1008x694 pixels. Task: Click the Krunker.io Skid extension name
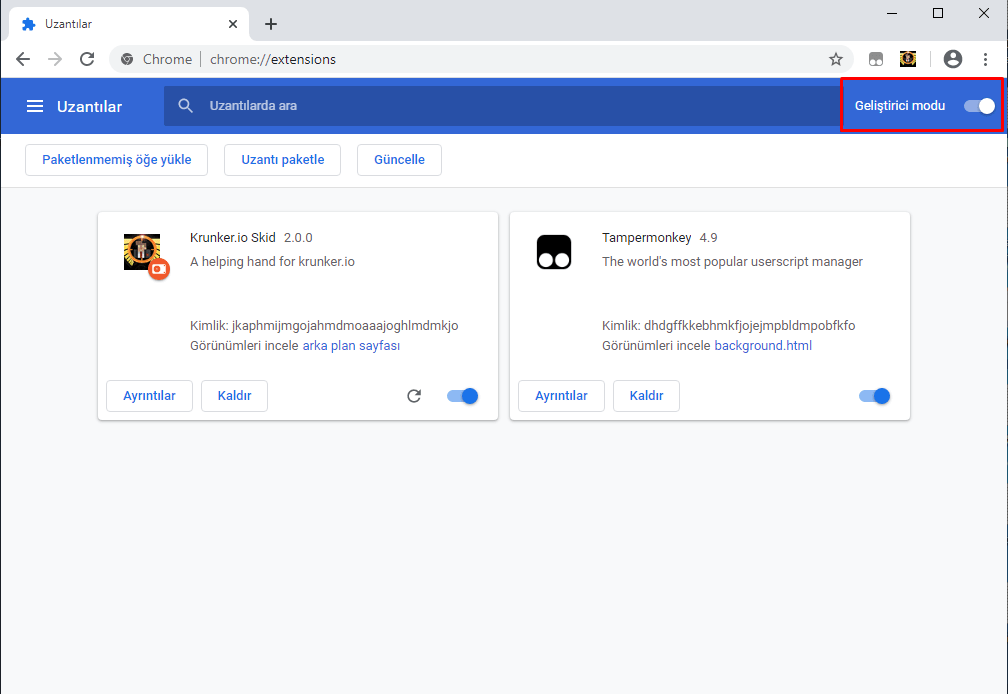pos(233,238)
